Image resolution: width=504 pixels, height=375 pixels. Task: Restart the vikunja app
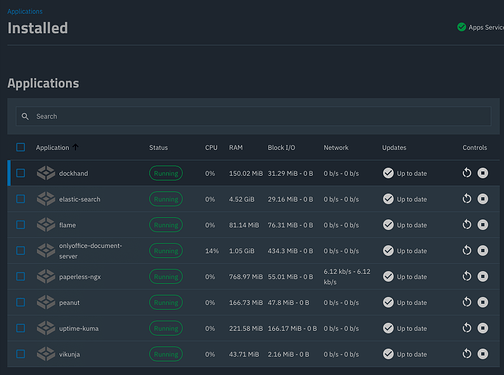coord(467,354)
